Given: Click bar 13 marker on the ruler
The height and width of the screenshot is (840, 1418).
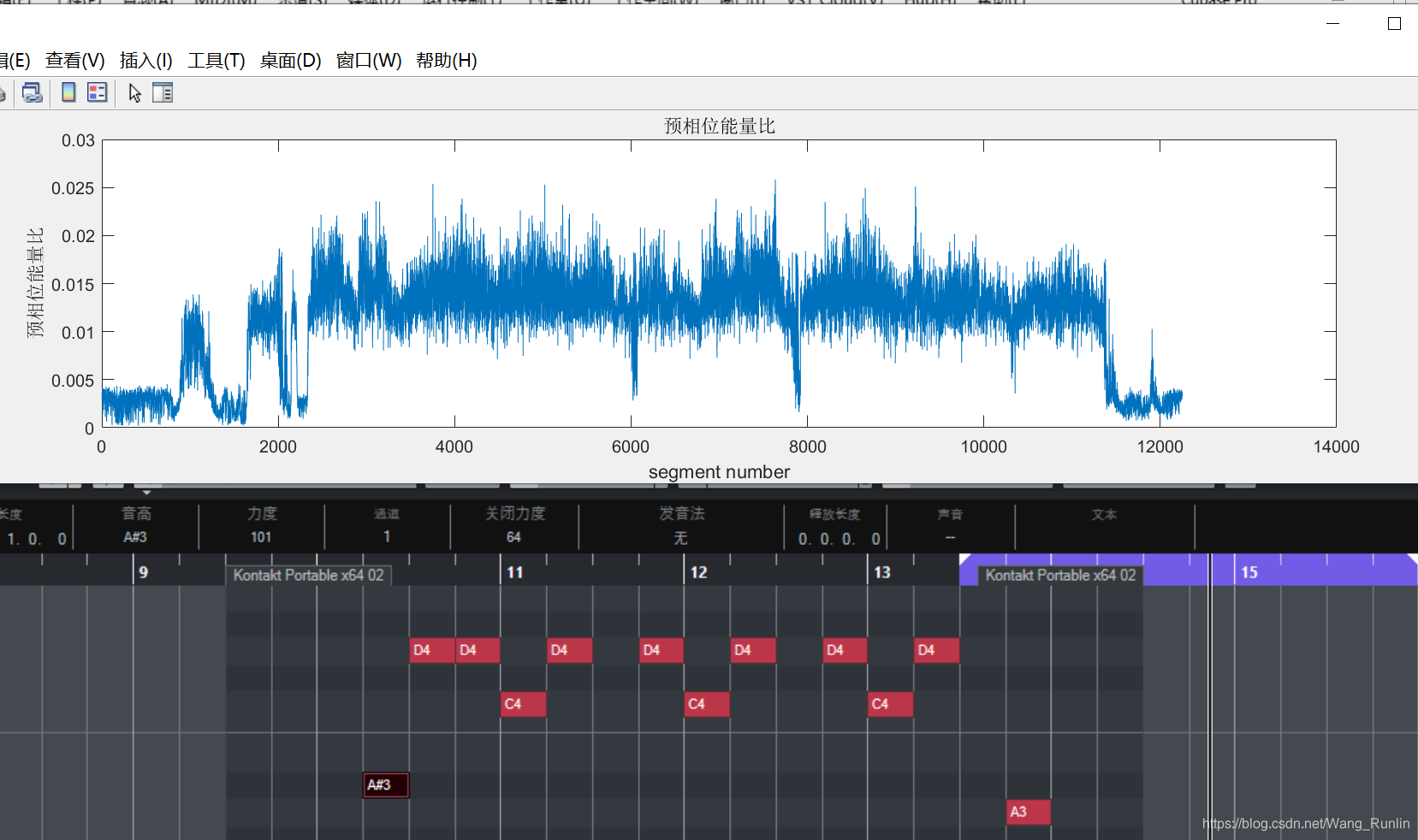Looking at the screenshot, I should pos(882,572).
